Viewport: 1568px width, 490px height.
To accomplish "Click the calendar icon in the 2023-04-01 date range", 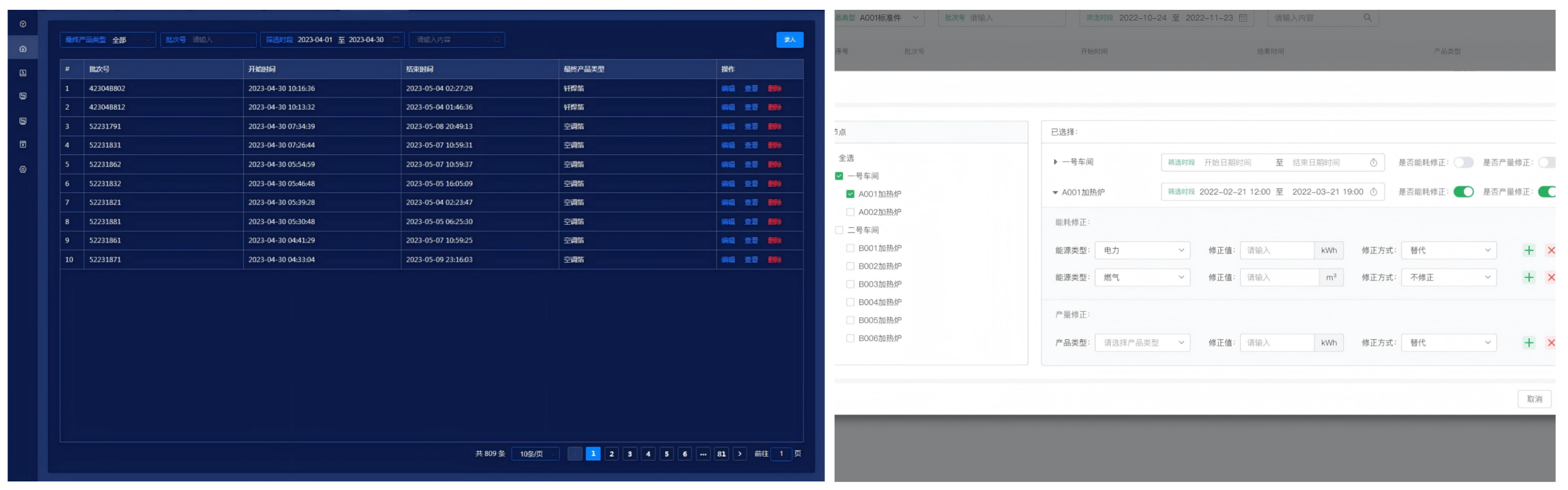I will (396, 40).
